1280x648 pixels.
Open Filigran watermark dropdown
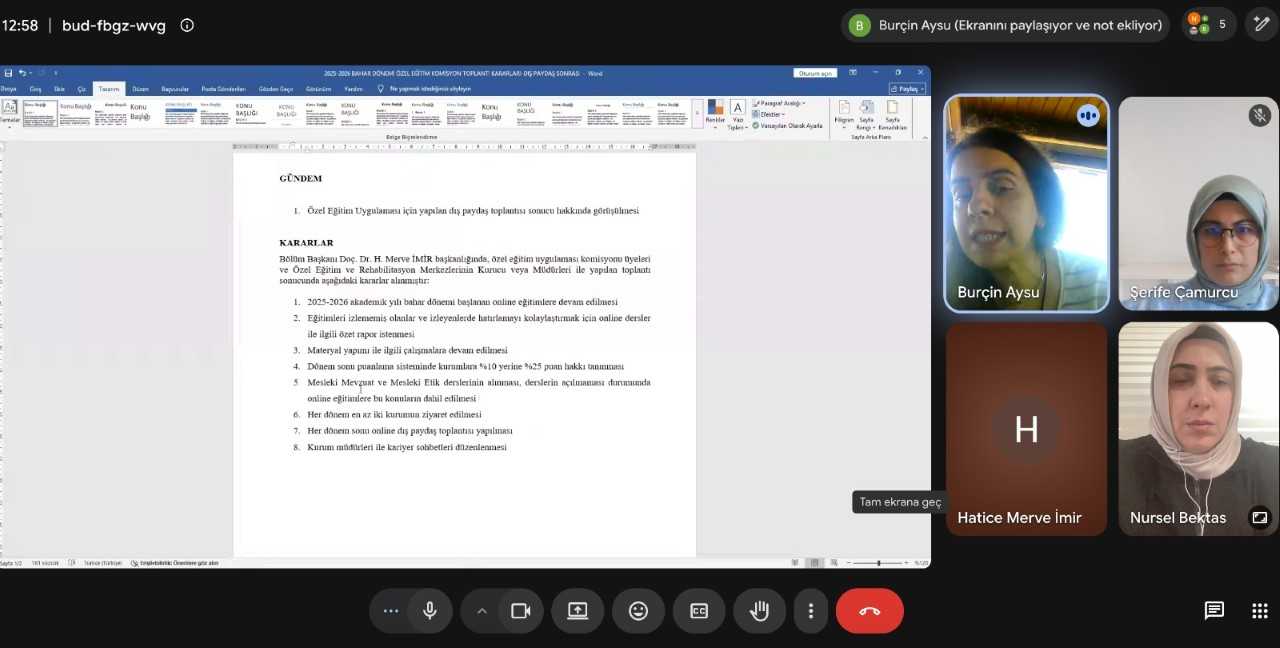[x=844, y=114]
